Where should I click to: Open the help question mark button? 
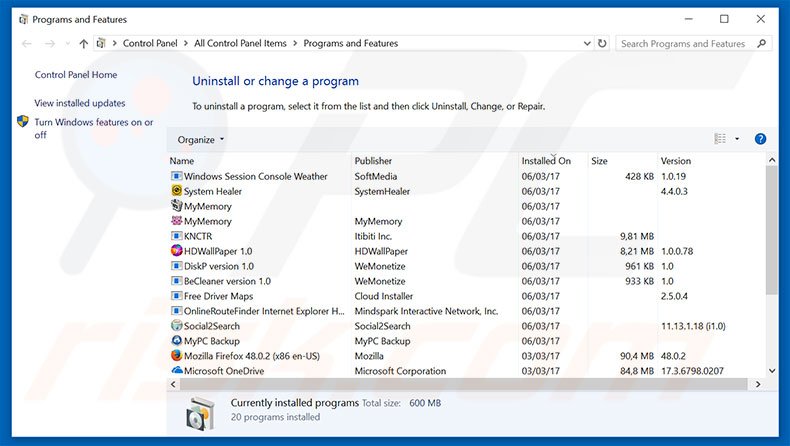coord(760,139)
